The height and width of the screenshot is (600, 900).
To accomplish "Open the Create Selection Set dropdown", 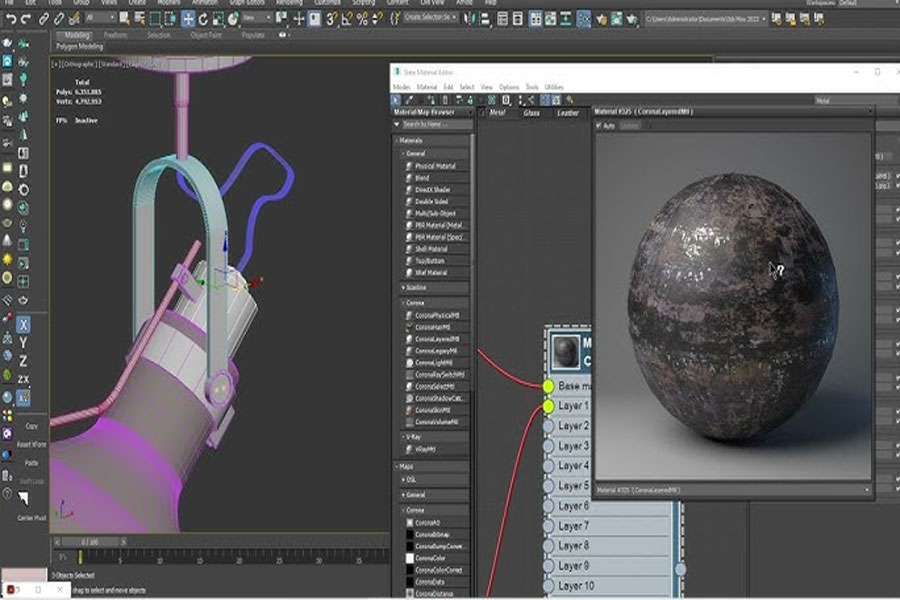I will click(x=430, y=18).
